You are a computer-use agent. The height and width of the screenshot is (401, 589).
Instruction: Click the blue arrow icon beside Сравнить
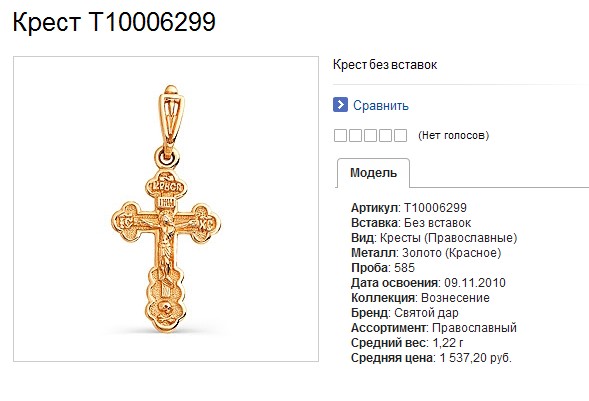pos(340,105)
